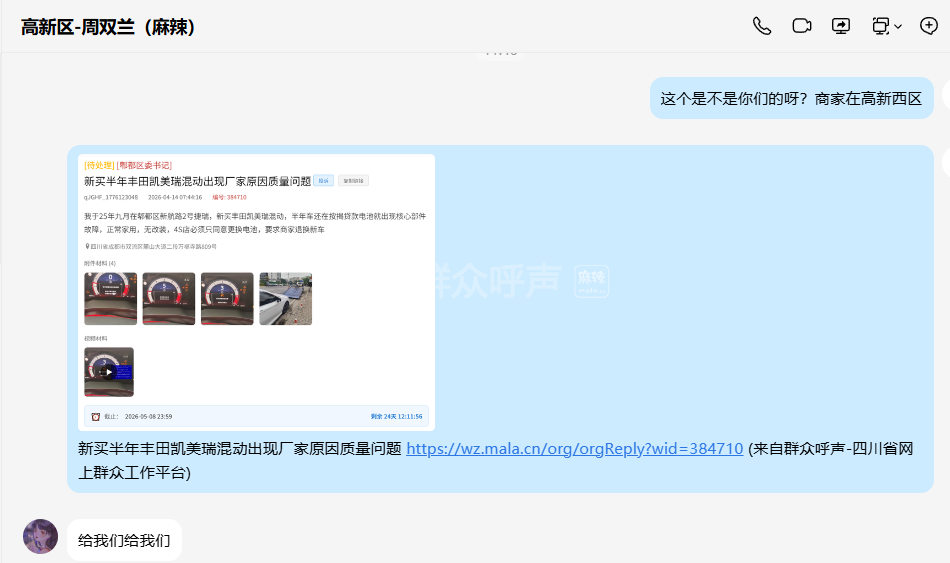This screenshot has width=950, height=563.
Task: Open the white car tow truck photo
Action: (285, 299)
